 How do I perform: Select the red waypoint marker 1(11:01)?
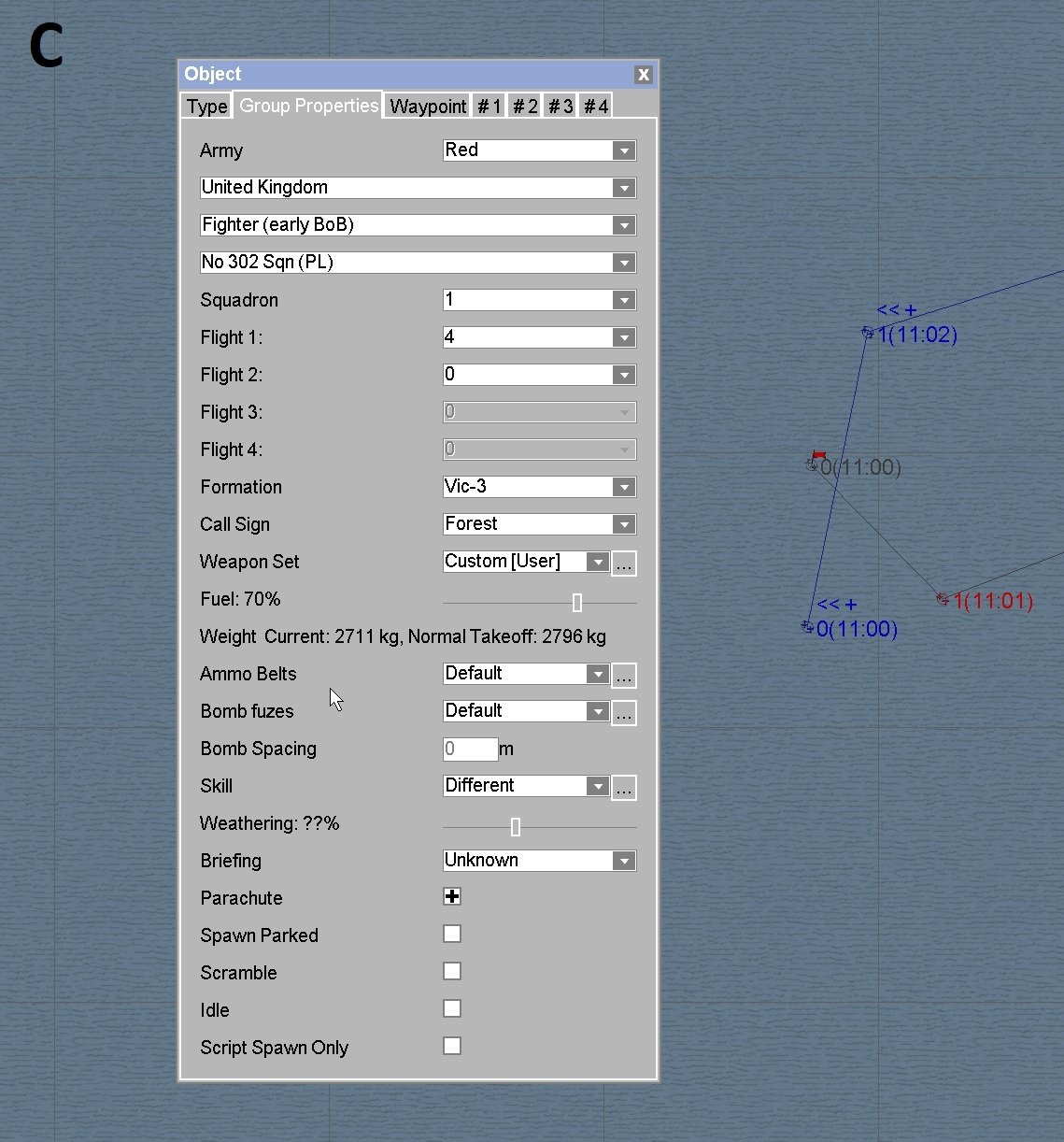point(943,599)
